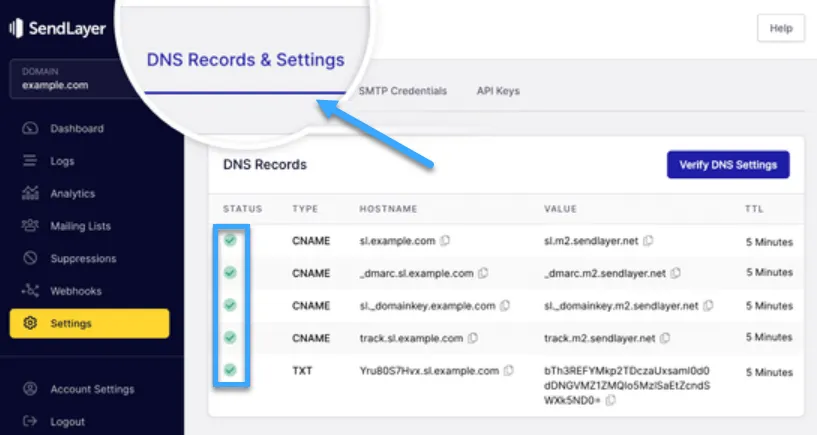817x435 pixels.
Task: Copy value sl.m2.sendlayer.net
Action: click(648, 241)
